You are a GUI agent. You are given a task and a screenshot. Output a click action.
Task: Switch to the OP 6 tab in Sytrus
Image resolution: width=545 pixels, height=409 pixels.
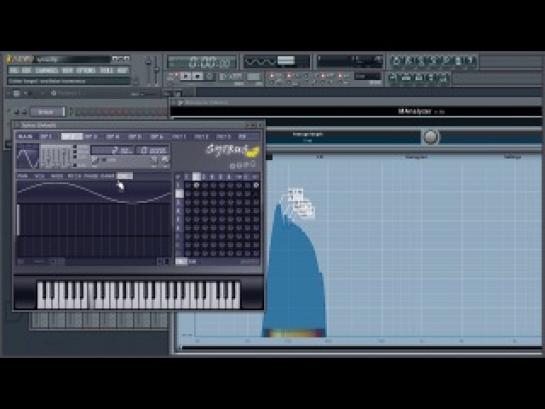[157, 137]
